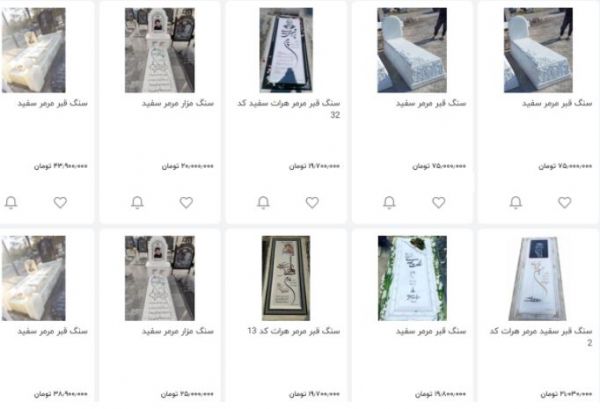
Task: Open the title link 'سنگ قبر مرمر هرات سفید کد 32'
Action: [x=289, y=109]
